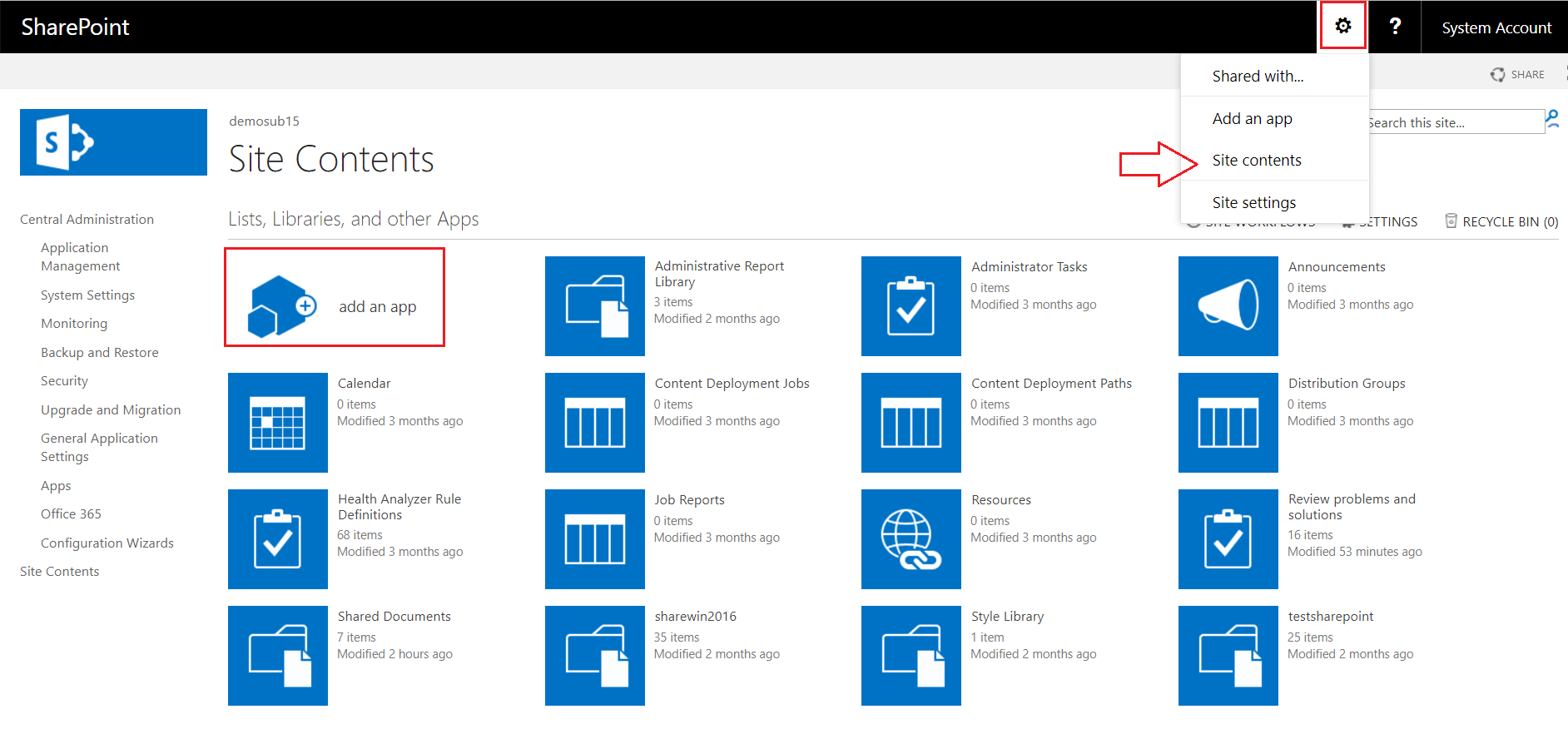Click the add an app tile icon
The height and width of the screenshot is (729, 1568).
pos(282,306)
